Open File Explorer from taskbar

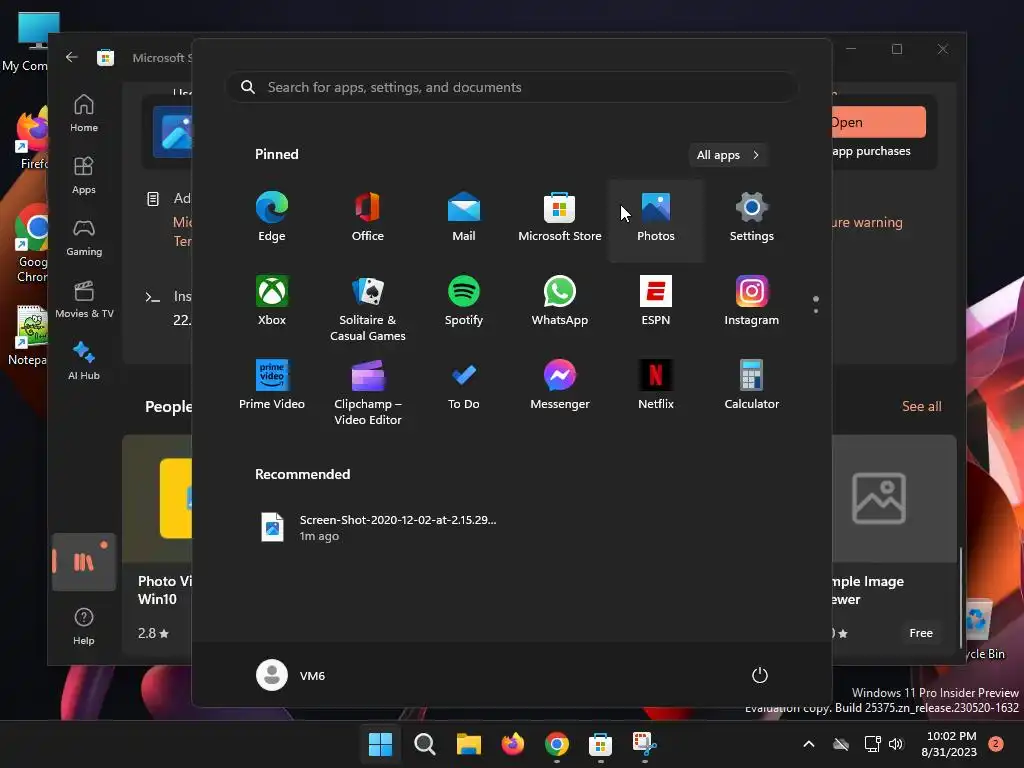click(468, 744)
